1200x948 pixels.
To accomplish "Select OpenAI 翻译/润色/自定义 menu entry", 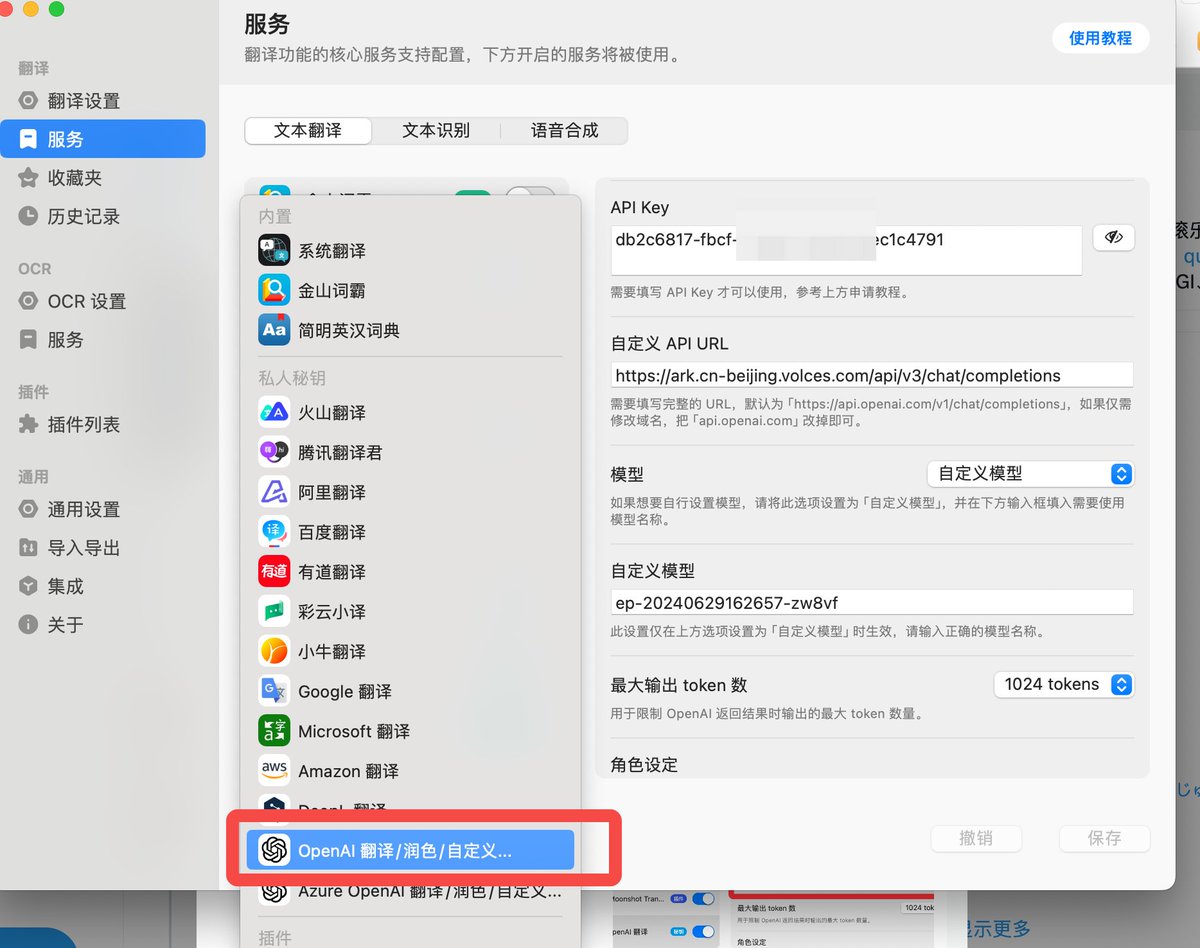I will [x=410, y=850].
